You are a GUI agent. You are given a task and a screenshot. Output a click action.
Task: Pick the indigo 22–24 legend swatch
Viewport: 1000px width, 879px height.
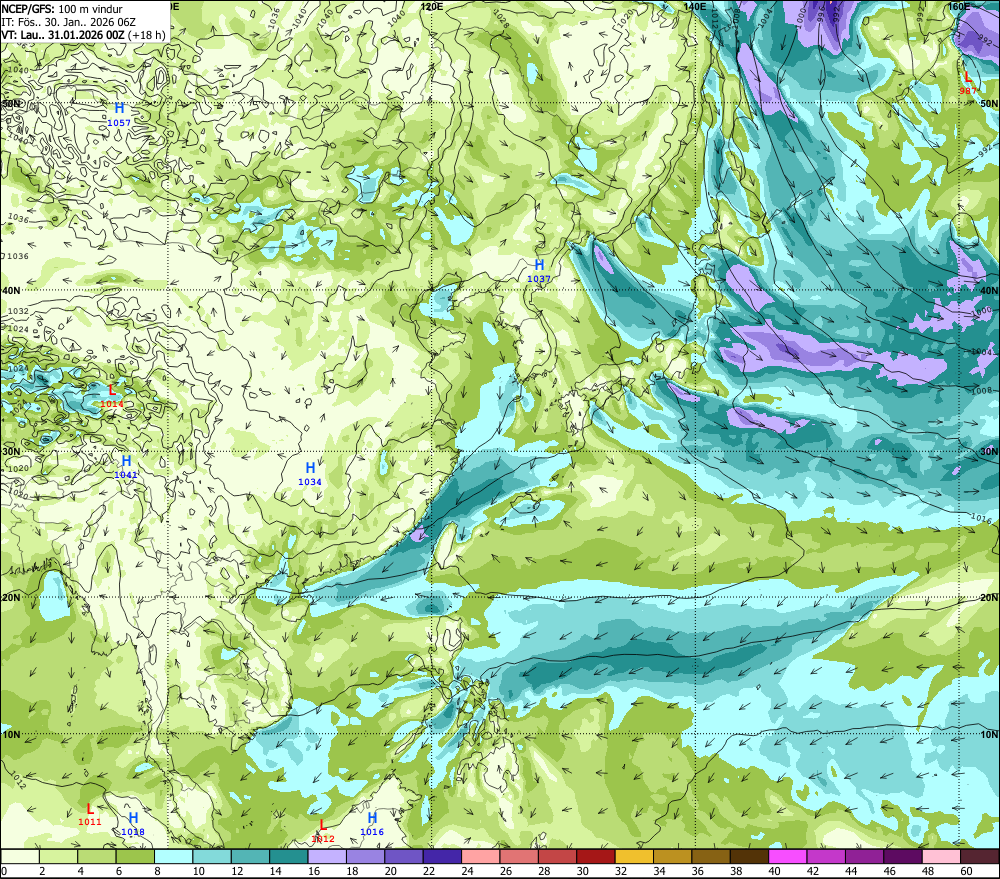[x=442, y=856]
